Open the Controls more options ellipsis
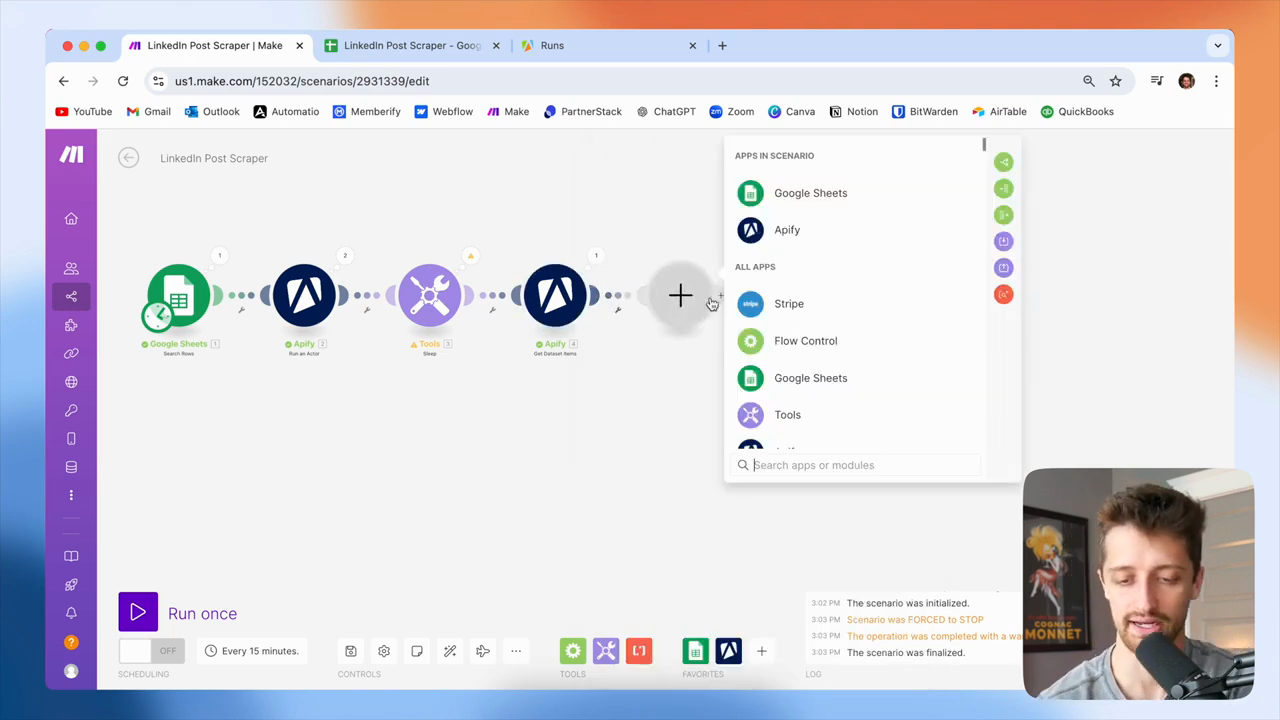This screenshot has width=1280, height=720. 516,651
